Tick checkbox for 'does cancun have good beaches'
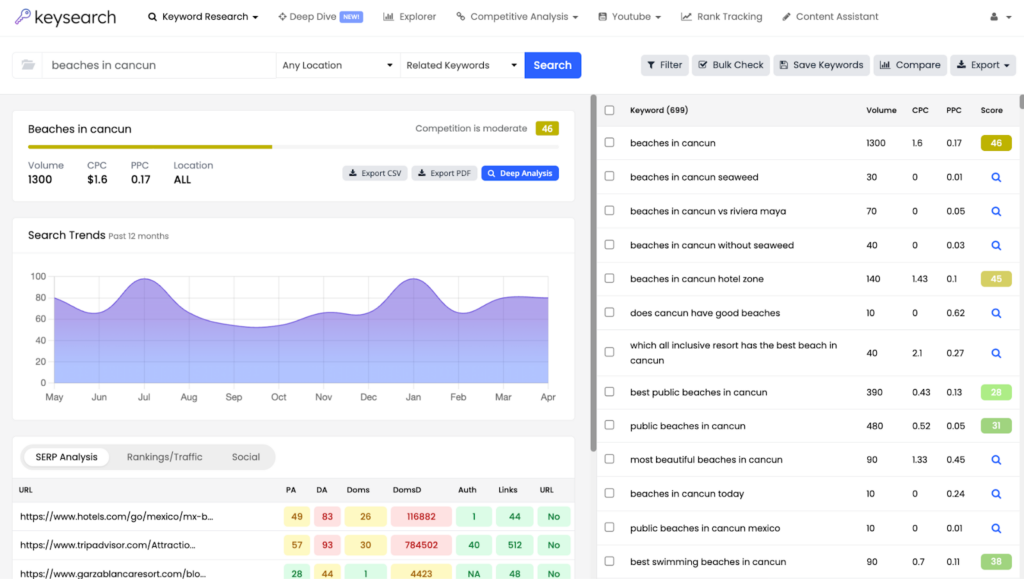This screenshot has width=1024, height=579. (x=609, y=312)
